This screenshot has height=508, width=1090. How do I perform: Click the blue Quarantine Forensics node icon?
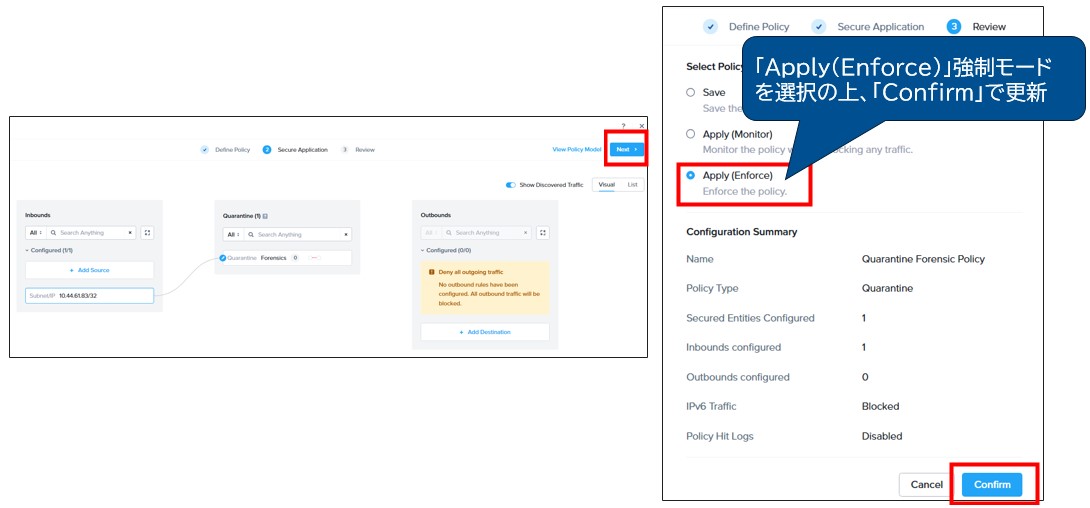click(222, 258)
